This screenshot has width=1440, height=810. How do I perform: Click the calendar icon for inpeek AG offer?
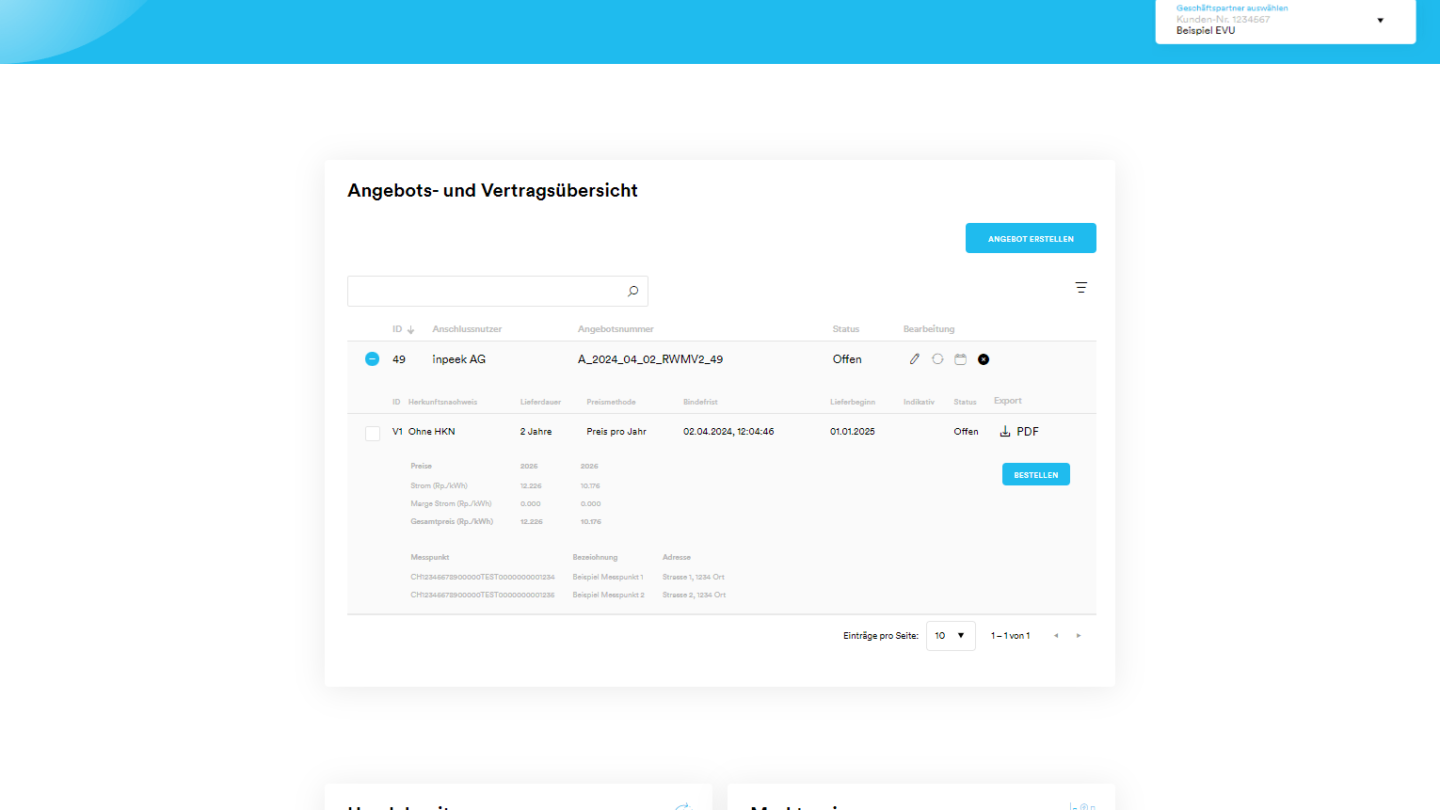(960, 359)
